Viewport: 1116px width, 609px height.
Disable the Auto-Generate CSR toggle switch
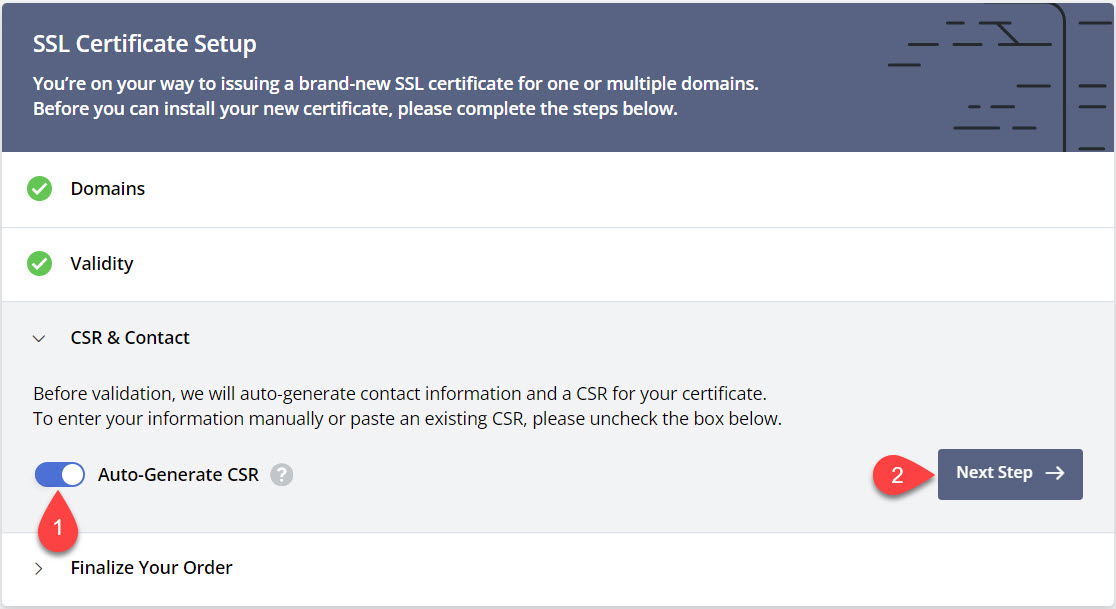coord(60,475)
